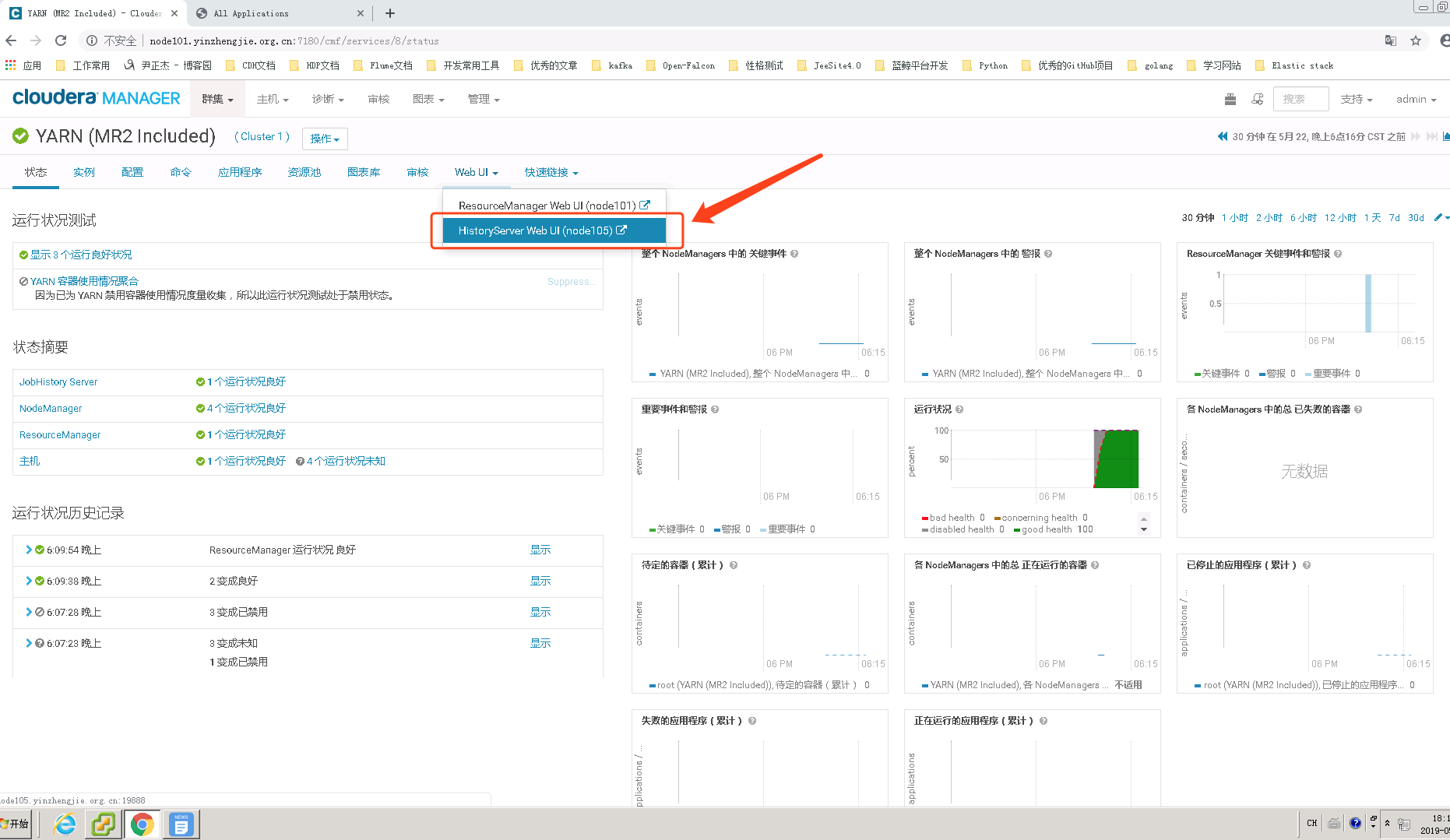Screen dimensions: 1450x840
Task: Switch to the All Applications browser tab
Action: pos(280,13)
